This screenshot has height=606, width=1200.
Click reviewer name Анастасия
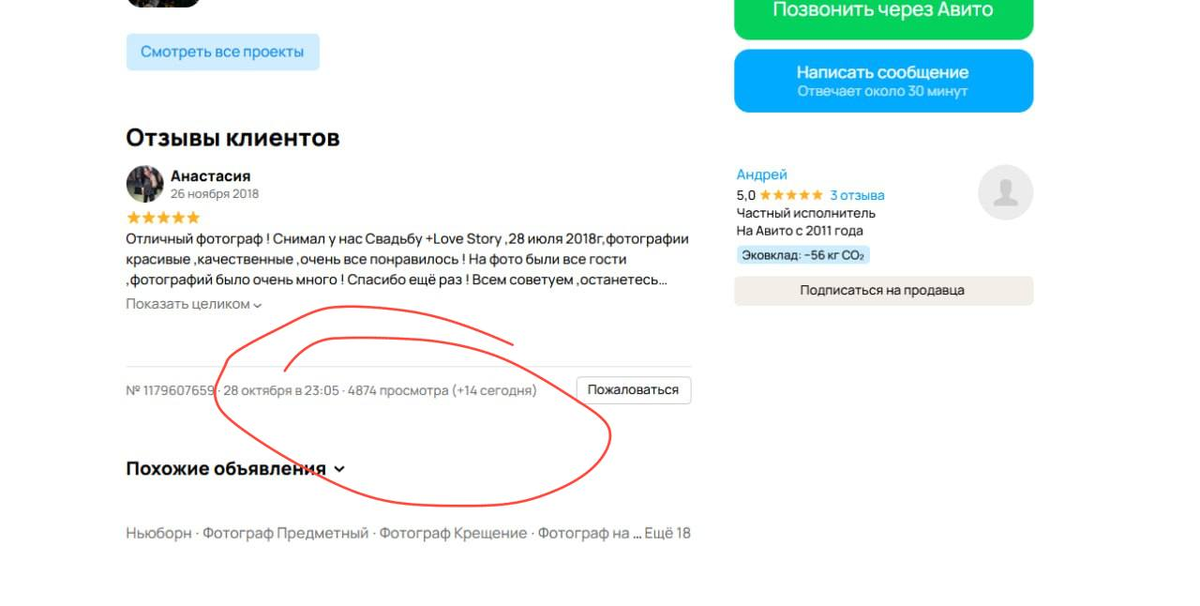tap(210, 176)
